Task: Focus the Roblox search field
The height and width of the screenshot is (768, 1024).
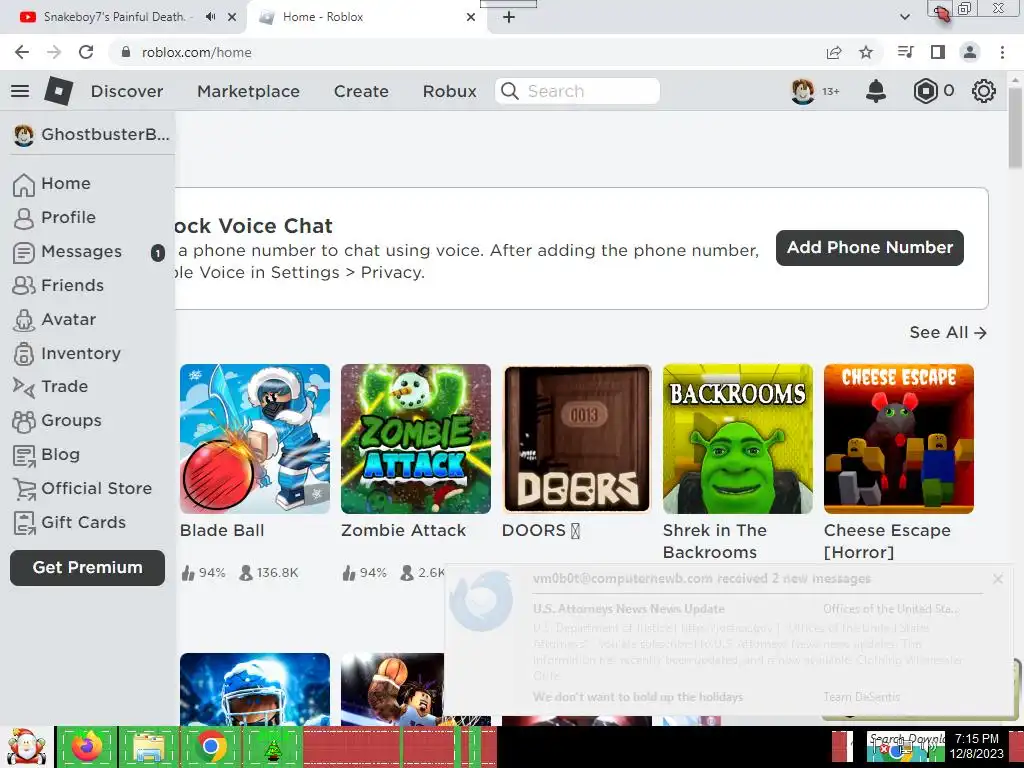Action: tap(577, 91)
